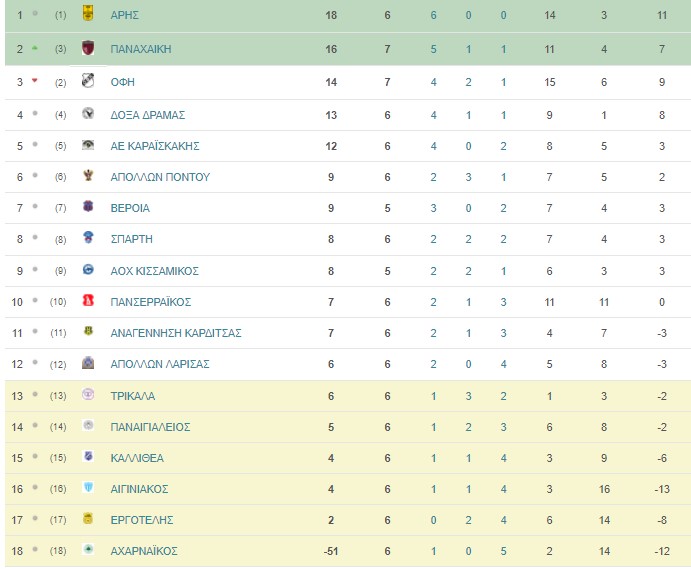Click the ΑΧΑΡΝΑΪΚΟΣ green badge icon
The width and height of the screenshot is (691, 569).
pos(88,549)
